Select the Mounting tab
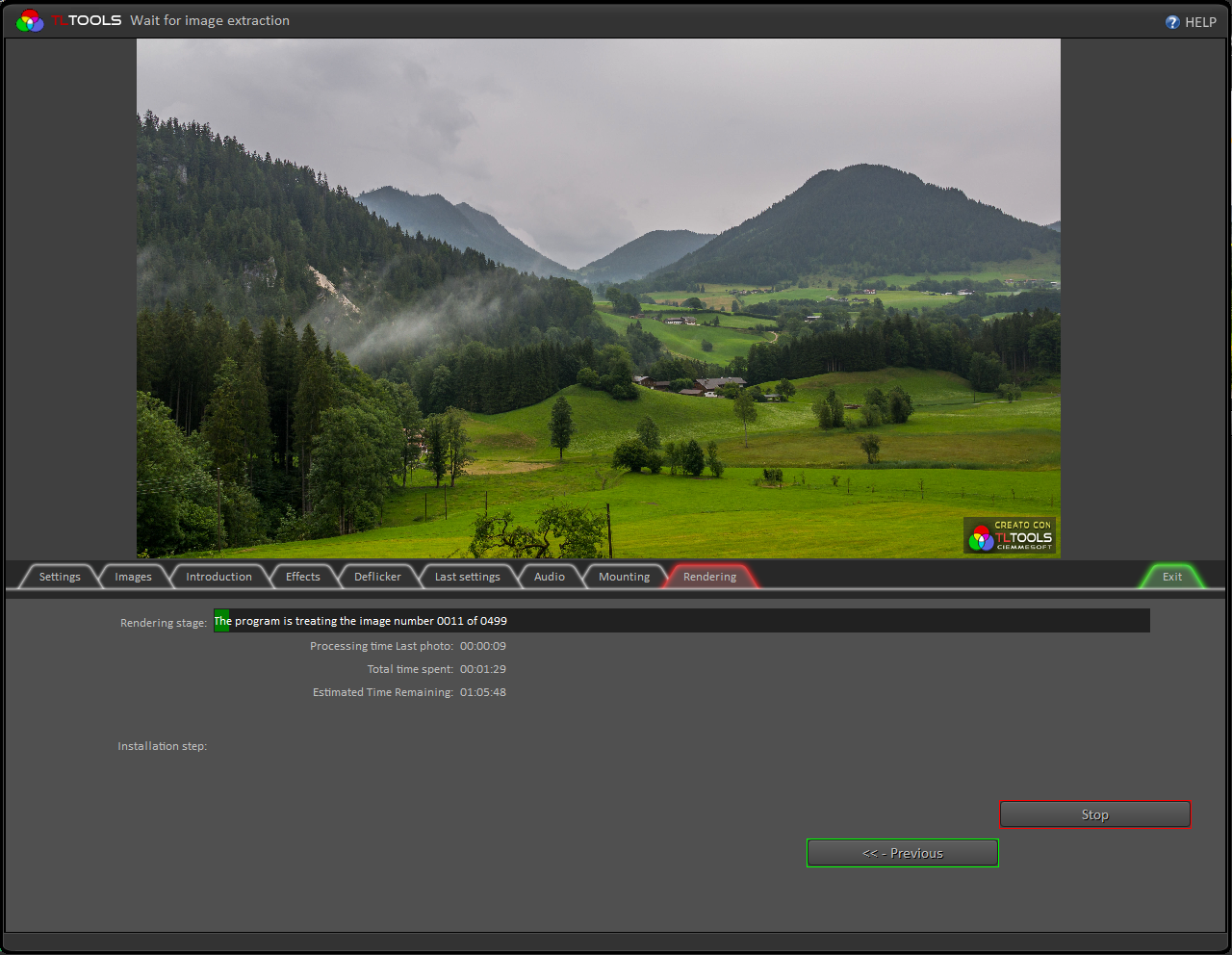The image size is (1232, 955). 624,577
